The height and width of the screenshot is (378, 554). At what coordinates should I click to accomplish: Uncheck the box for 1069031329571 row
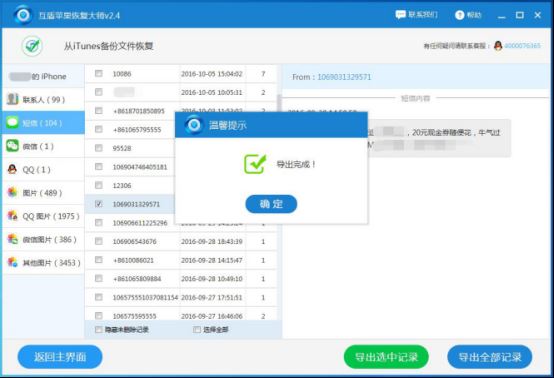click(99, 204)
